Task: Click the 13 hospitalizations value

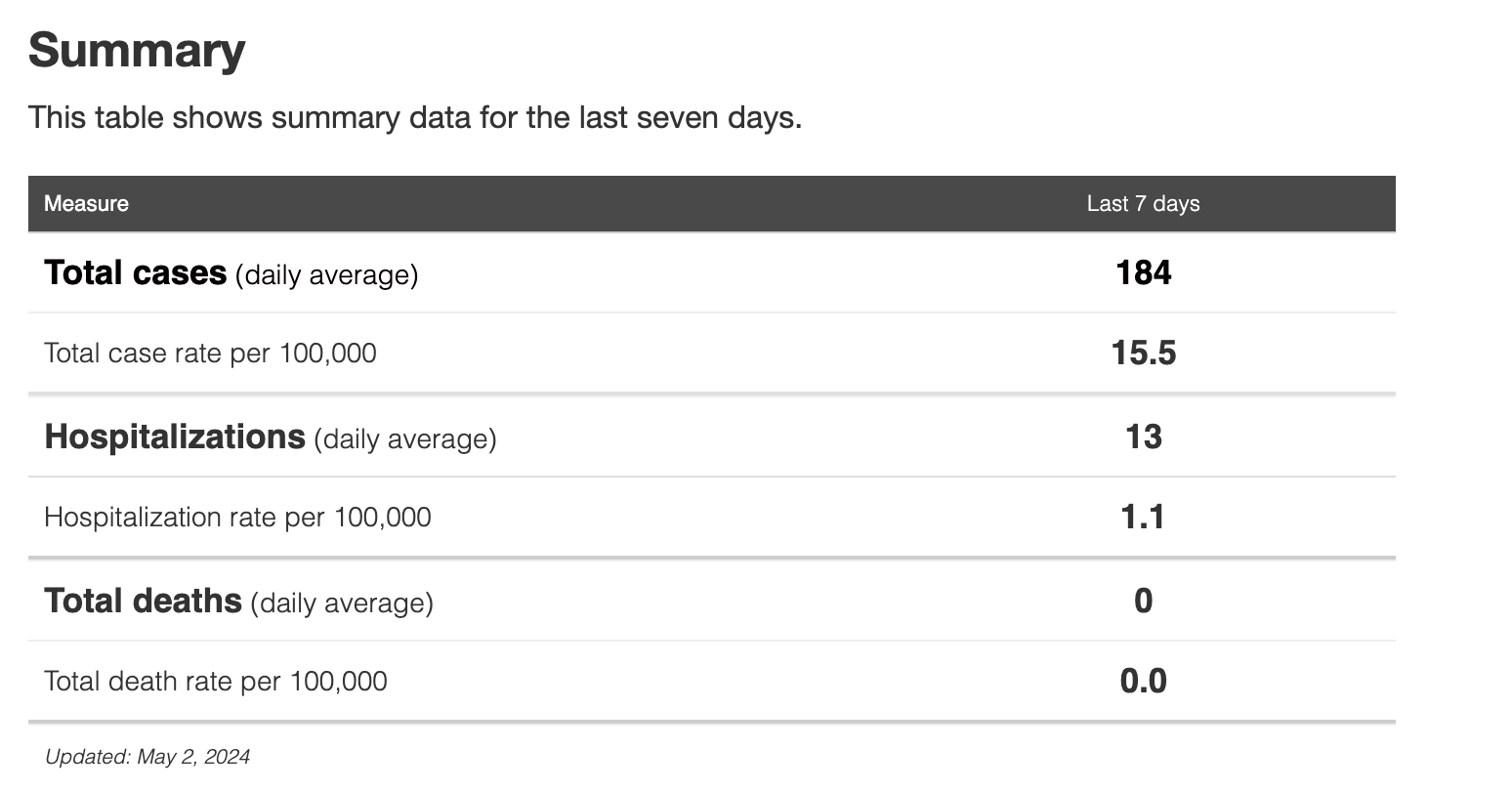Action: 1143,437
